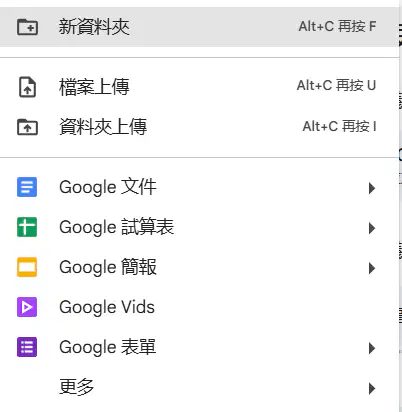
Task: Click the Alt+C 再按 U shortcut label
Action: point(336,86)
